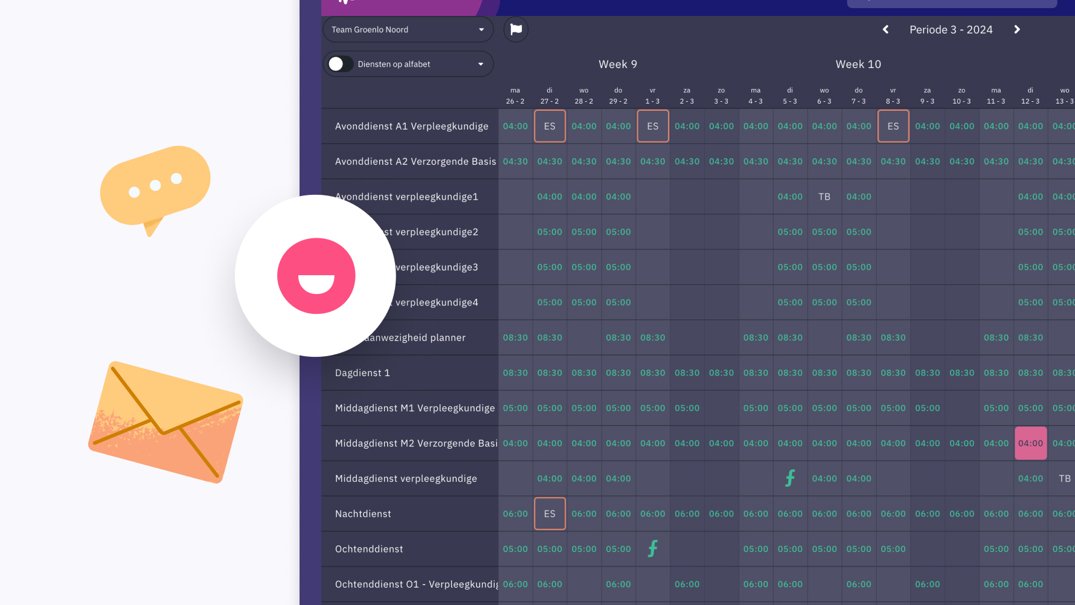Click the orange envelope icon

165,422
